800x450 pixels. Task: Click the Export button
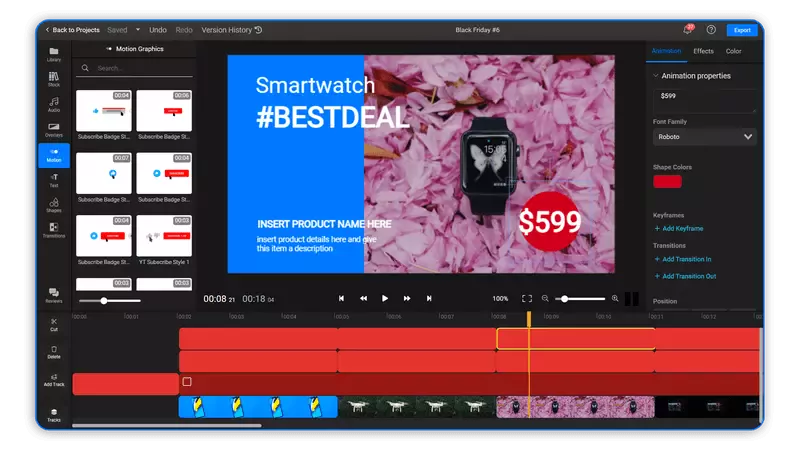(742, 30)
